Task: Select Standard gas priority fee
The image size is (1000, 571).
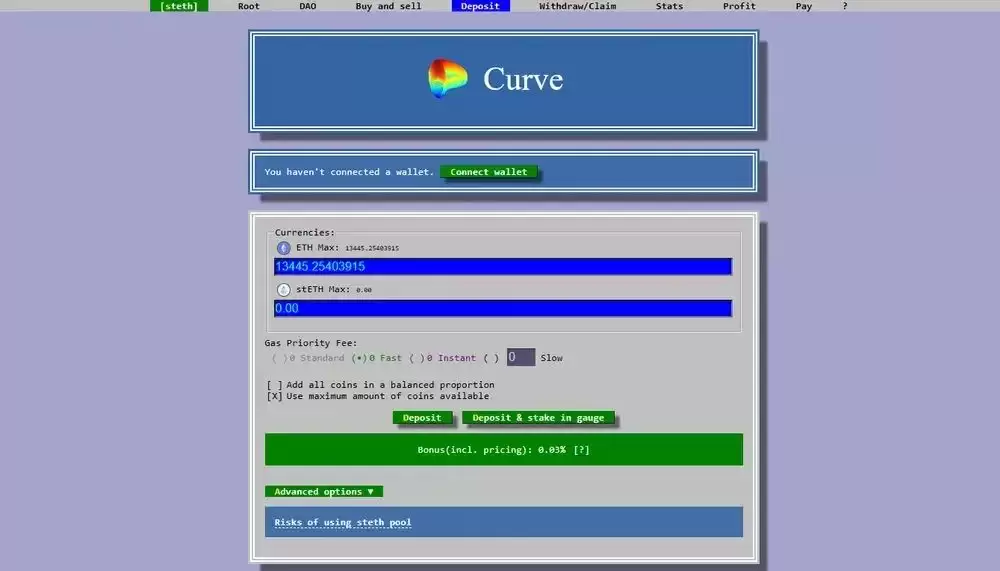Action: tap(278, 358)
